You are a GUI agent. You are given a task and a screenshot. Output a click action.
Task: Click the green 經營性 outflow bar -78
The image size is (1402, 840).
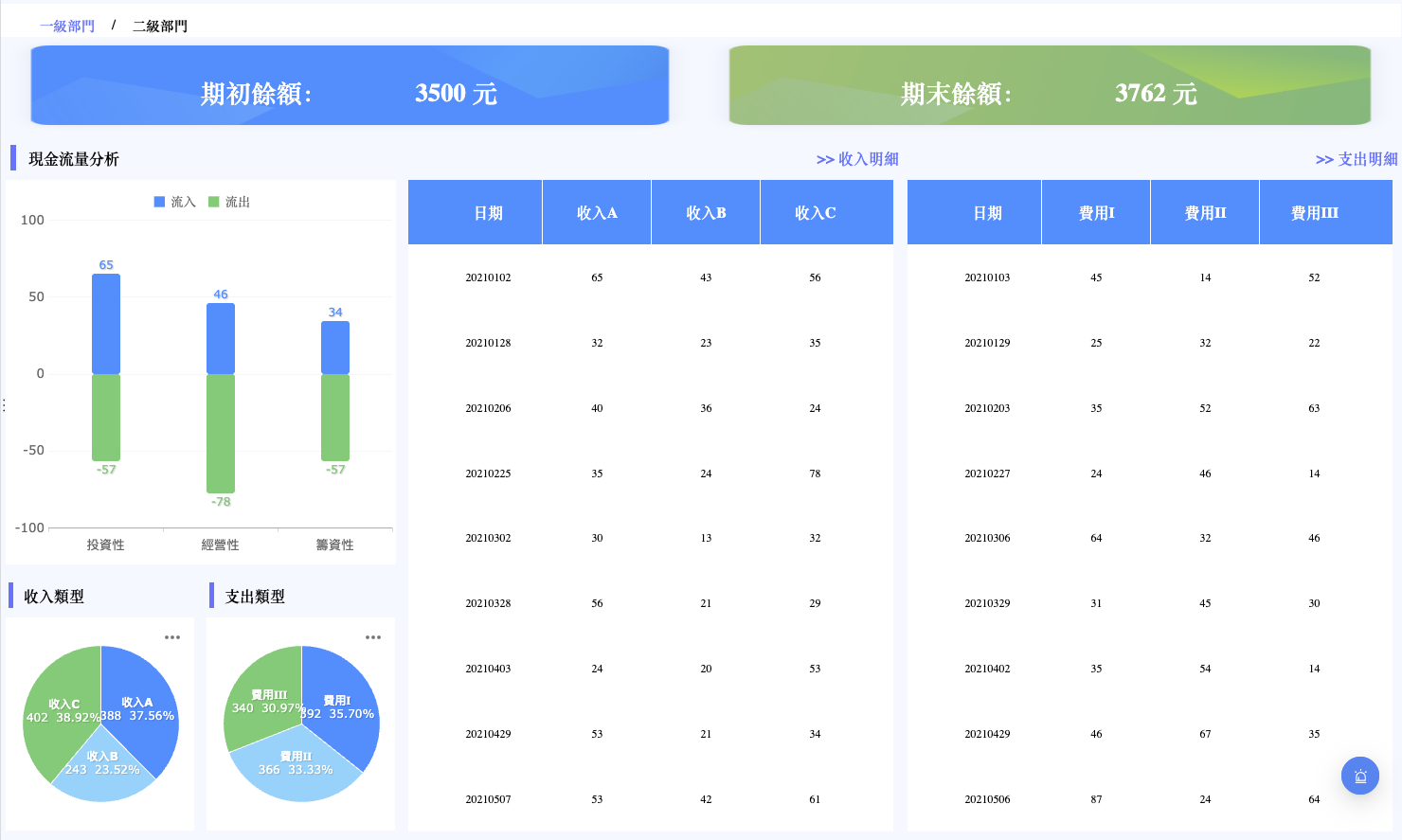tap(221, 434)
